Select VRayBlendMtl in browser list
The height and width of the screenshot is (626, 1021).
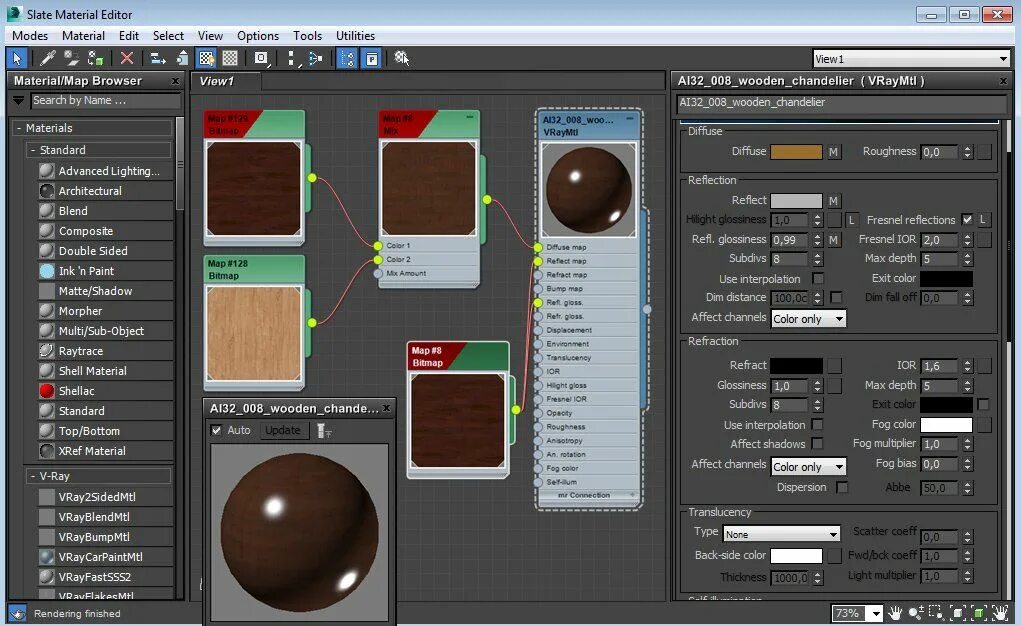click(94, 517)
